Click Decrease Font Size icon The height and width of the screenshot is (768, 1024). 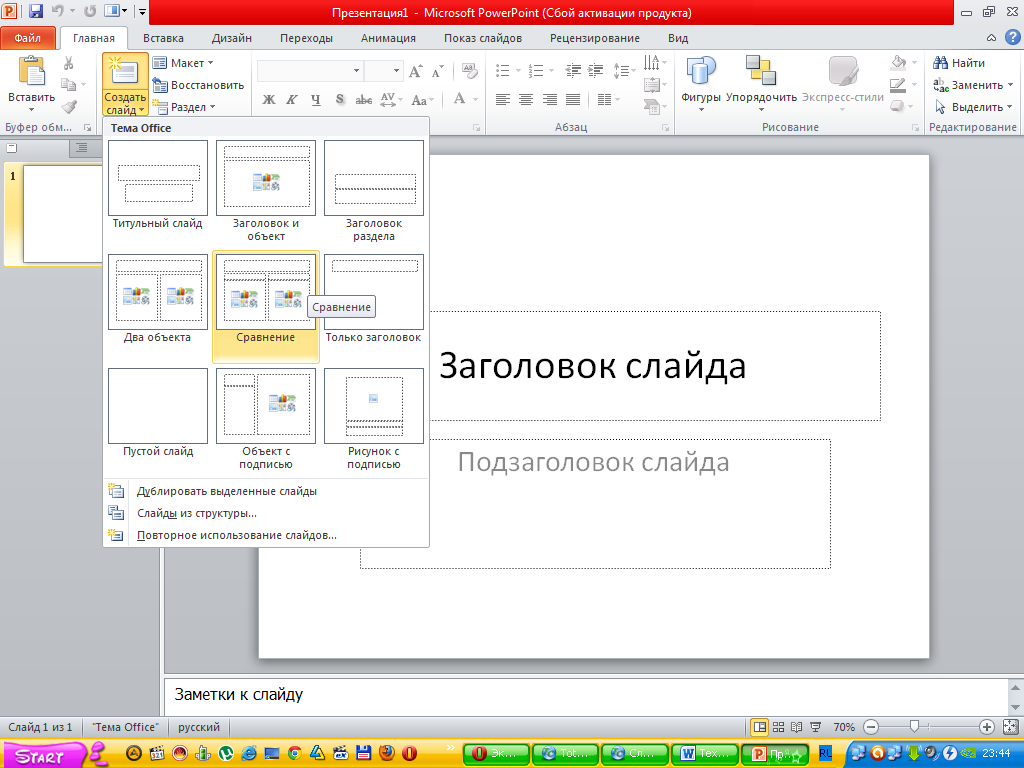click(x=438, y=71)
